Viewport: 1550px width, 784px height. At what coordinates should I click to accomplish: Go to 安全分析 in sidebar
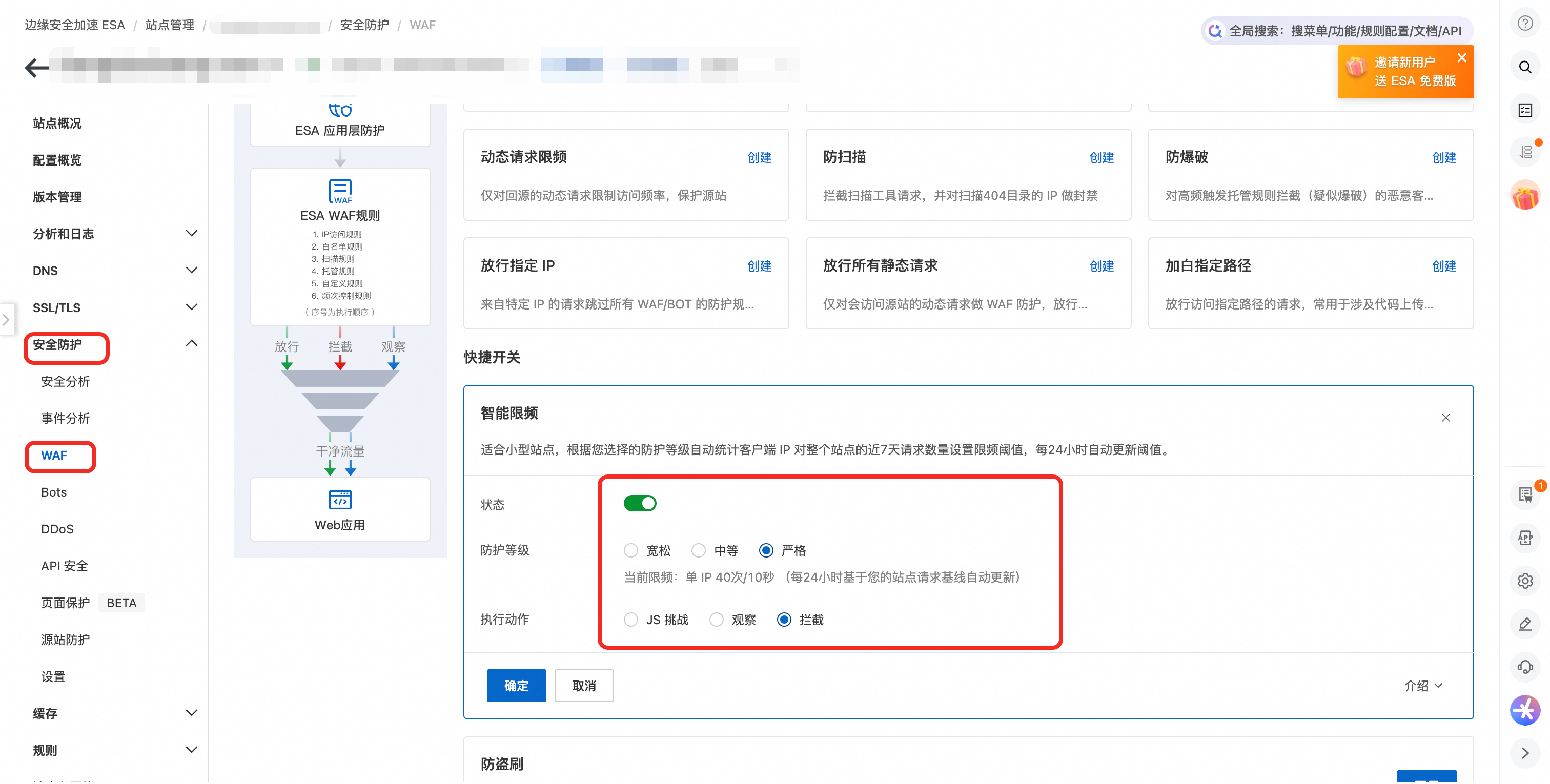65,381
